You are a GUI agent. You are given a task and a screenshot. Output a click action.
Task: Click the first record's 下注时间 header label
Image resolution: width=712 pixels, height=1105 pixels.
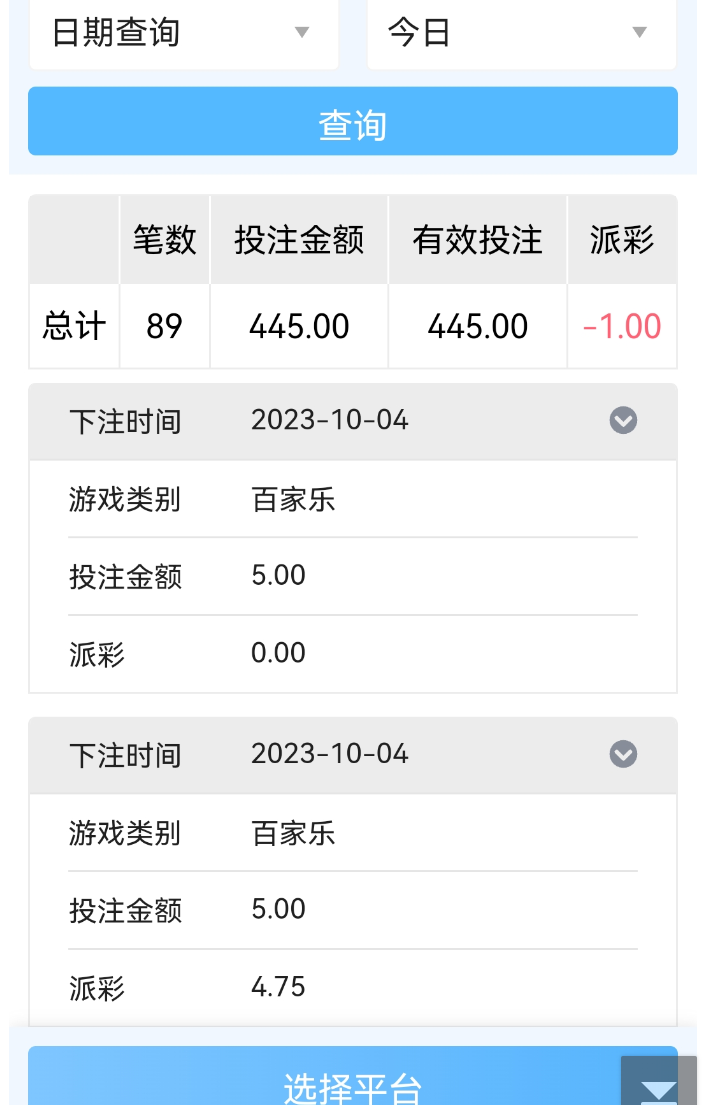(125, 421)
